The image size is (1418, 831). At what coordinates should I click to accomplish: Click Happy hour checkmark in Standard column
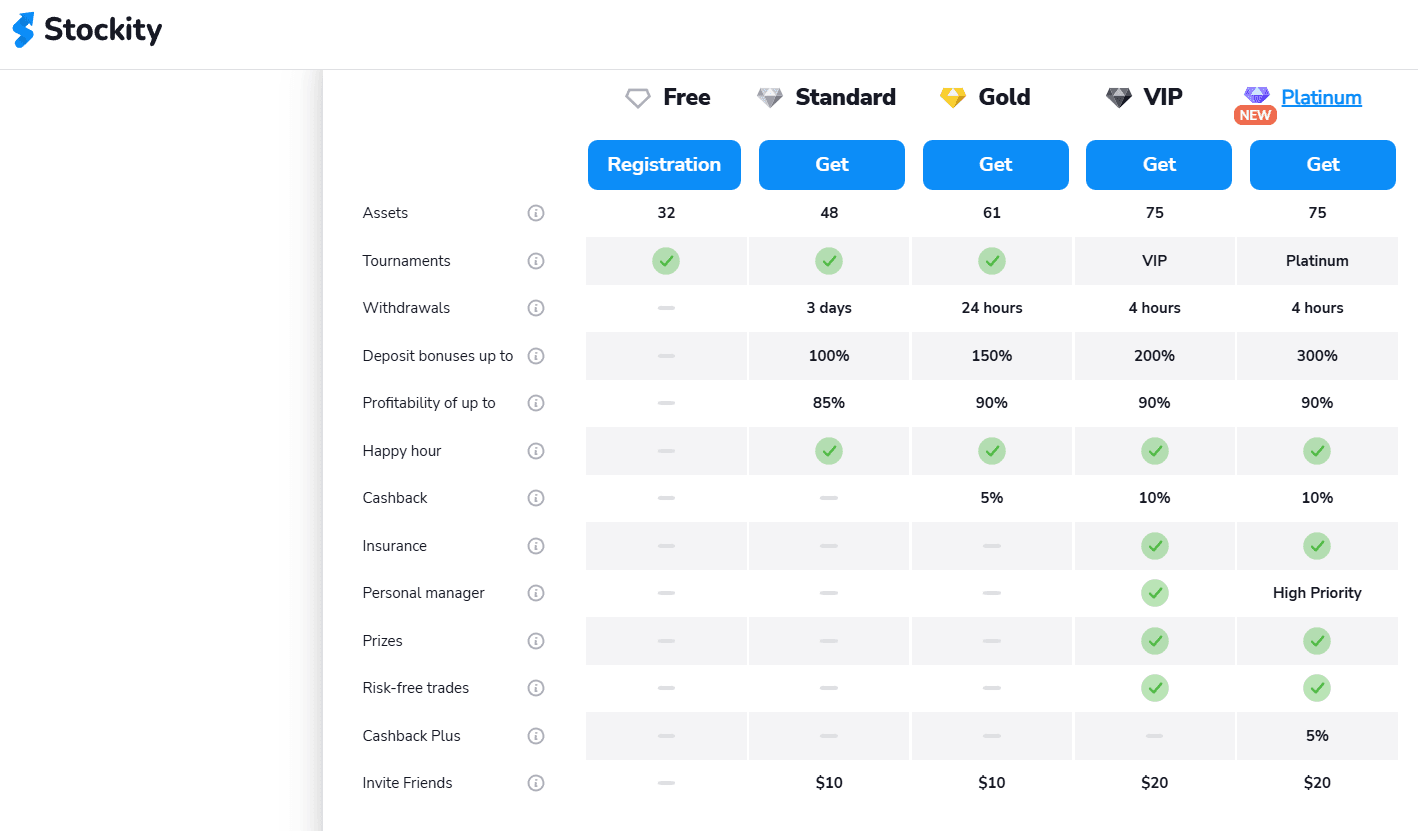click(x=829, y=451)
